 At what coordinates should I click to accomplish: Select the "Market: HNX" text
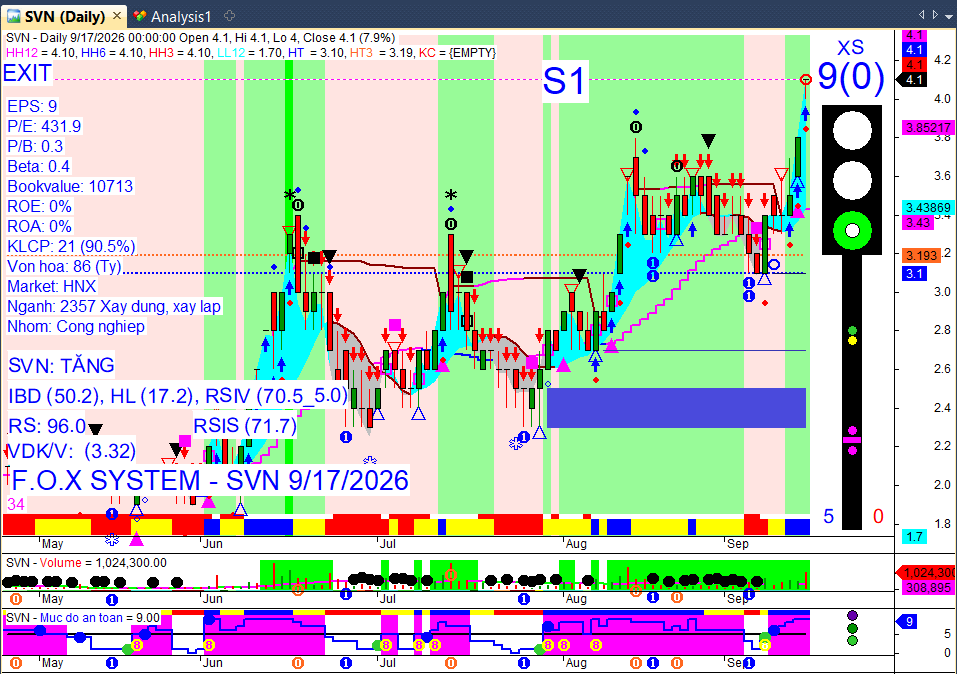click(52, 286)
